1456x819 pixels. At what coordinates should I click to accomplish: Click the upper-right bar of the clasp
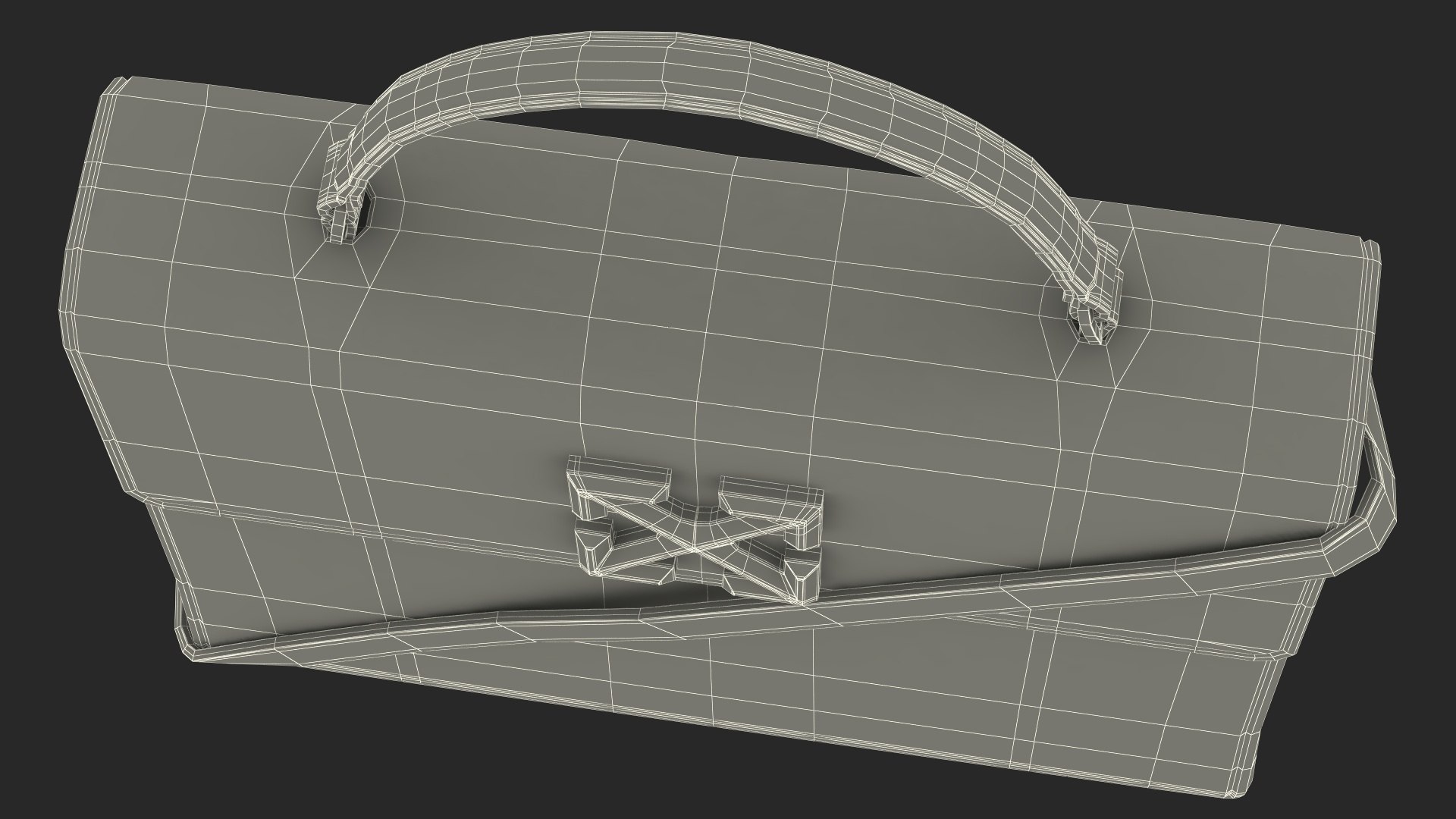point(771,498)
